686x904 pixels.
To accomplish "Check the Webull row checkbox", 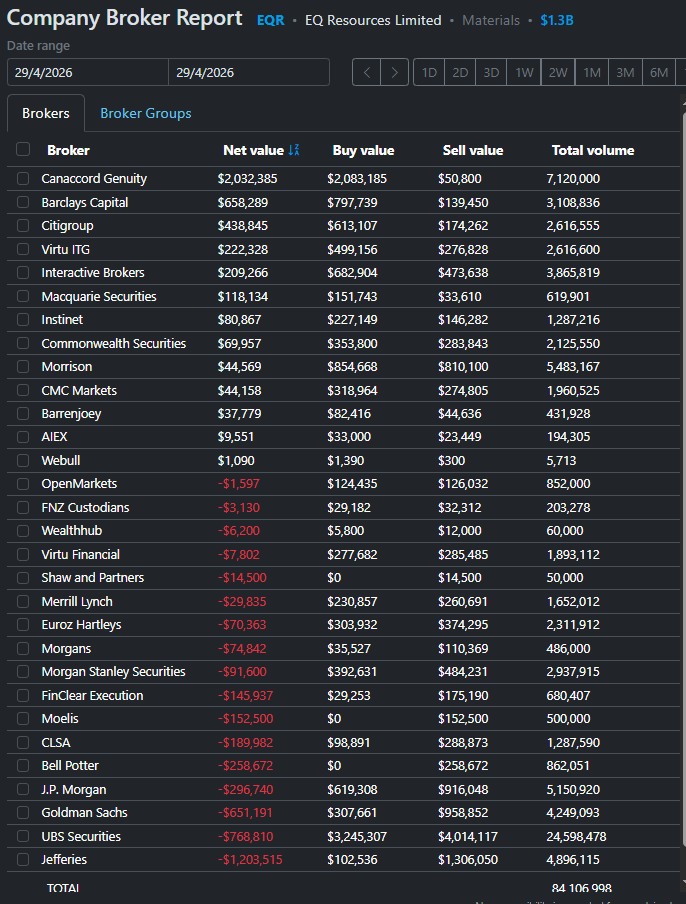I will pyautogui.click(x=23, y=461).
